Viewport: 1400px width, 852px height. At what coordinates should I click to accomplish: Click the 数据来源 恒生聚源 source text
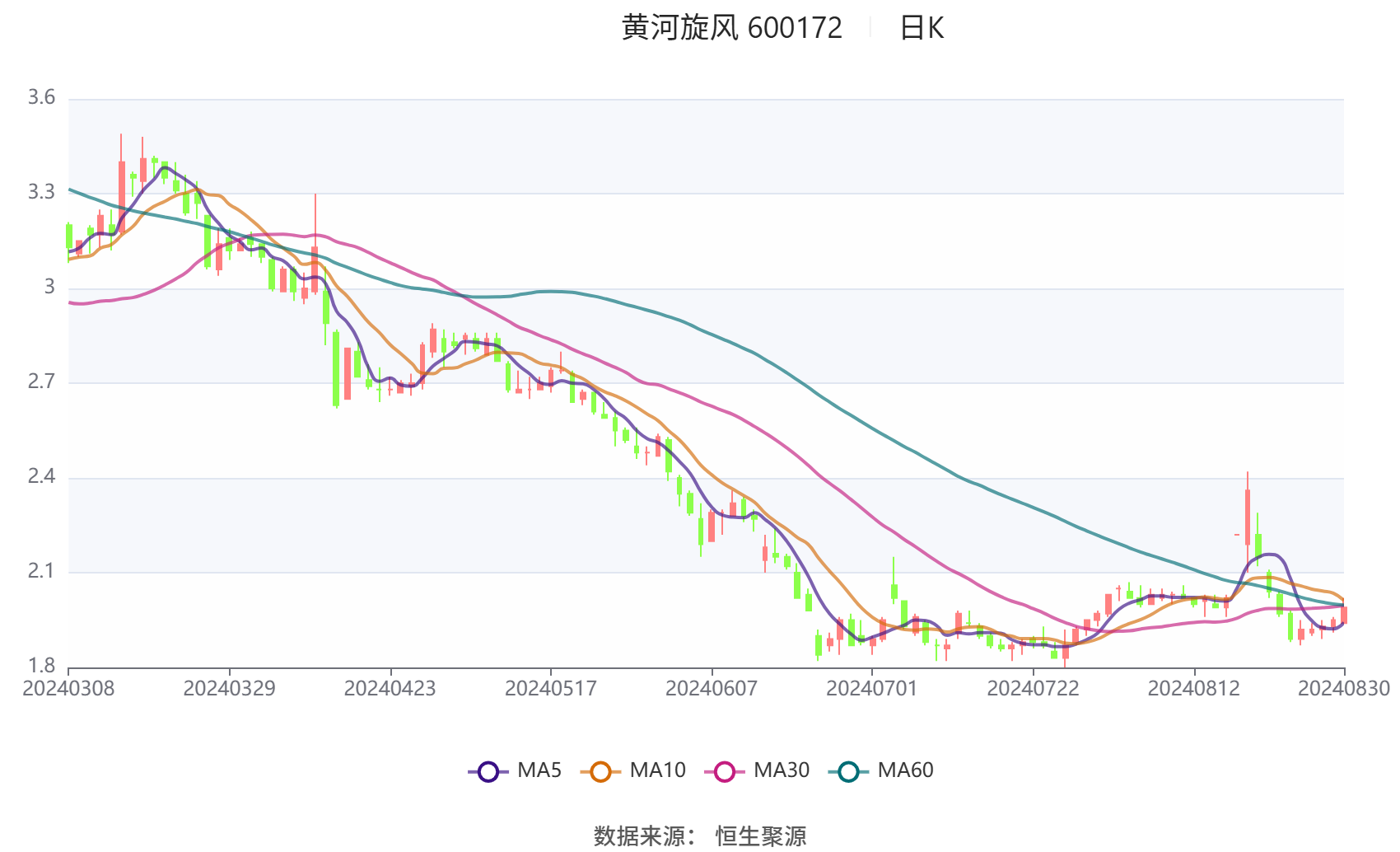click(x=700, y=836)
